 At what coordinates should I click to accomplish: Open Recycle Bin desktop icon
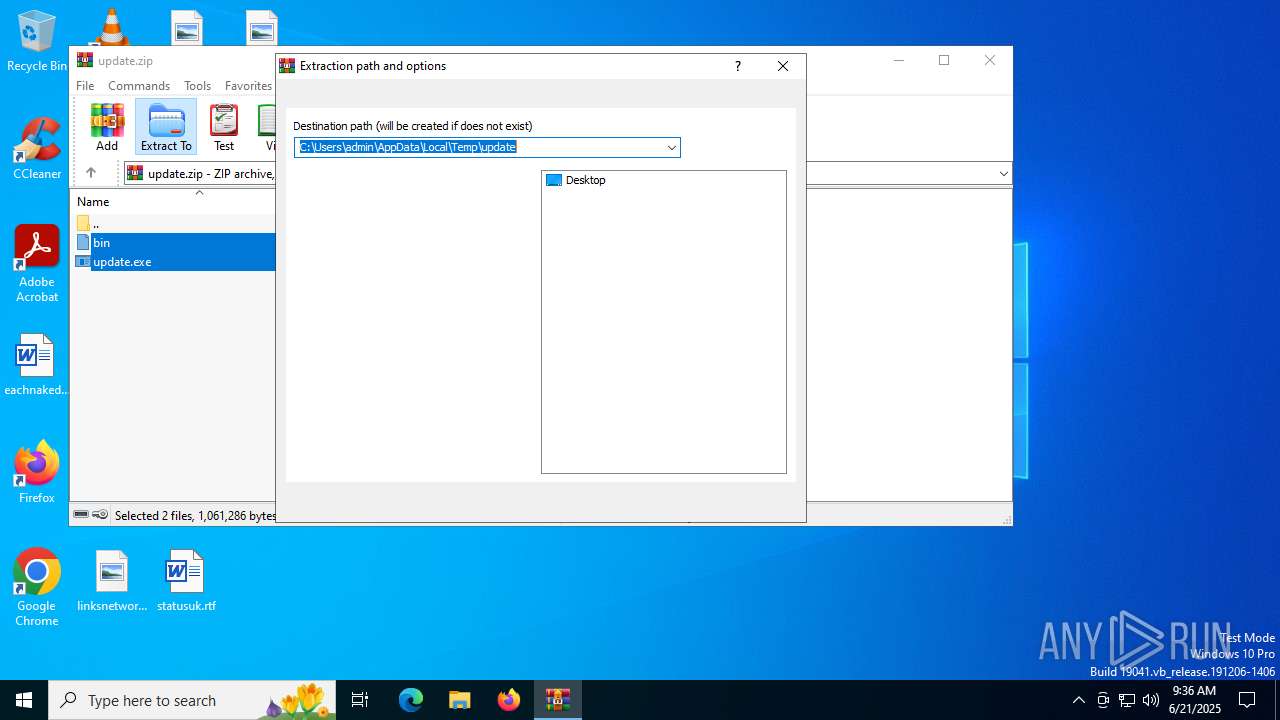point(37,42)
